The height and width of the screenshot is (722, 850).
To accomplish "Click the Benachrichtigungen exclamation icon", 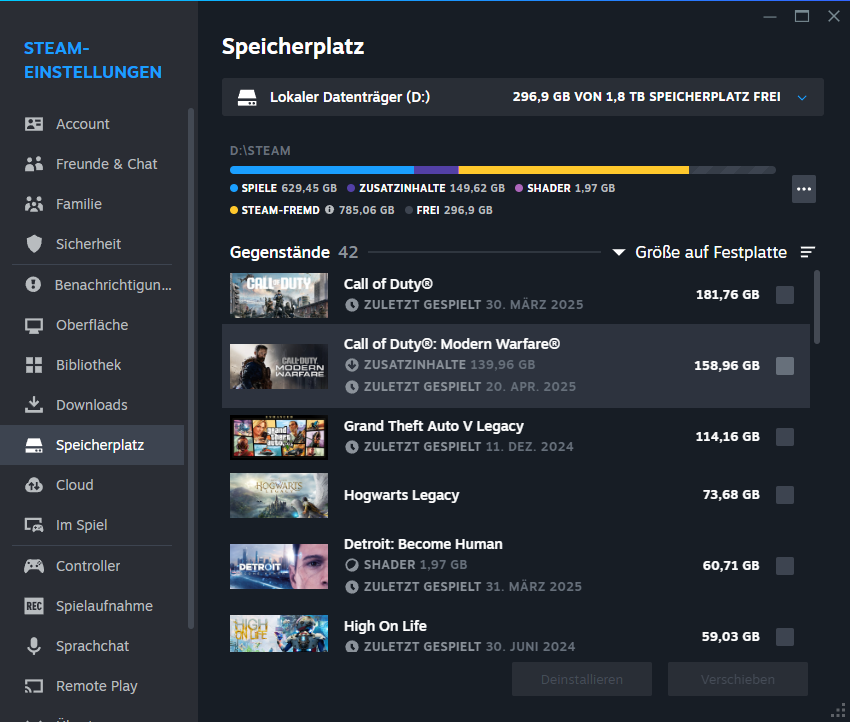I will (x=33, y=284).
